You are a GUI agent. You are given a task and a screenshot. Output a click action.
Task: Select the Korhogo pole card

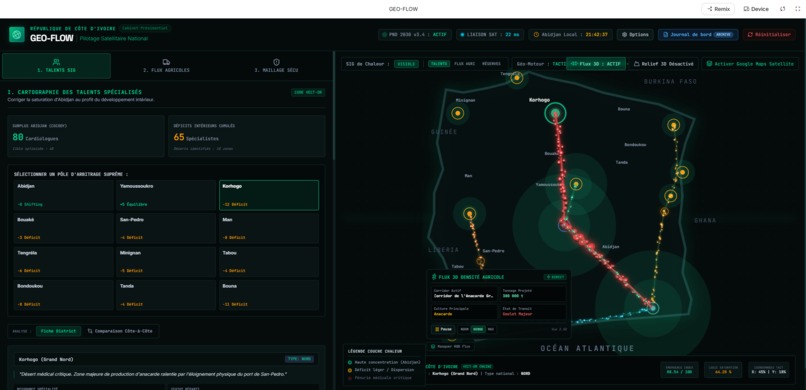tap(269, 195)
